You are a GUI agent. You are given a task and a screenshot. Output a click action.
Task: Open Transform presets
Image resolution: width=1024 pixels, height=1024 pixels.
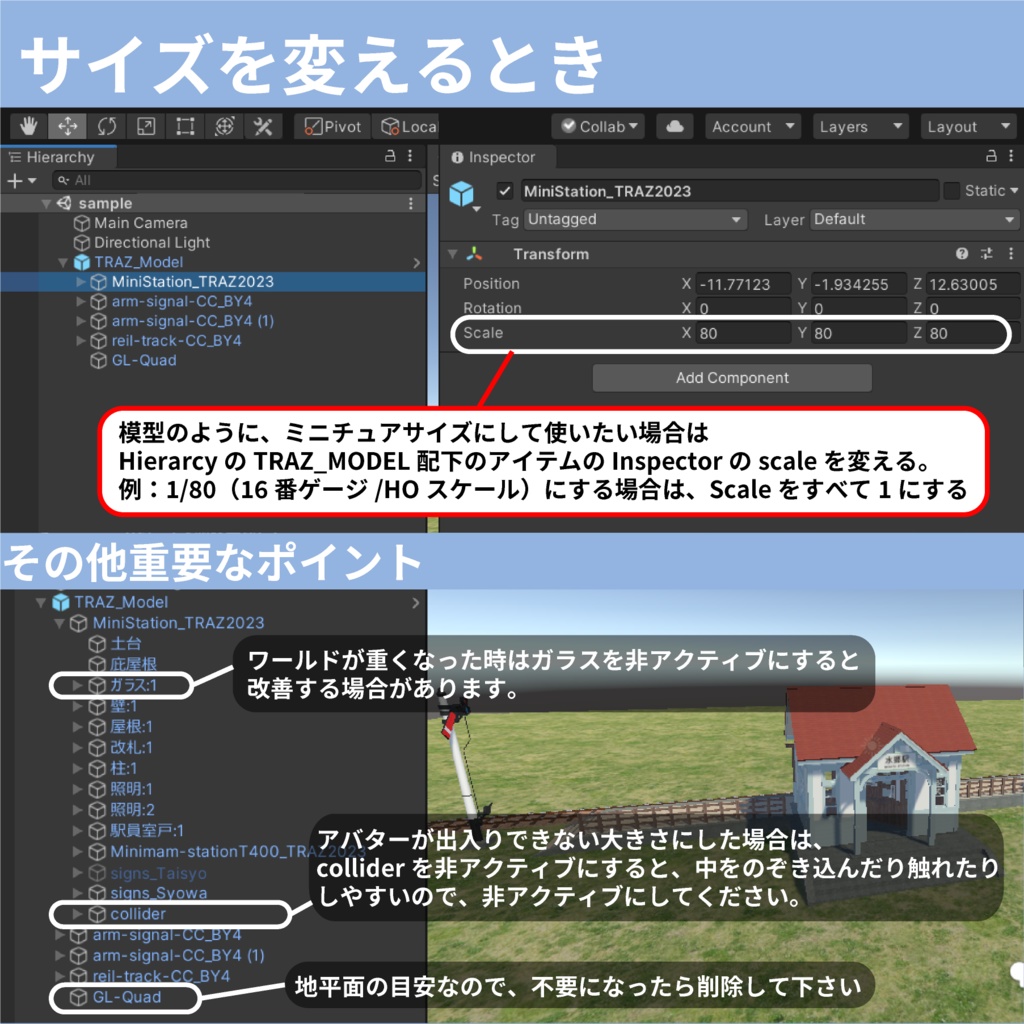(987, 254)
